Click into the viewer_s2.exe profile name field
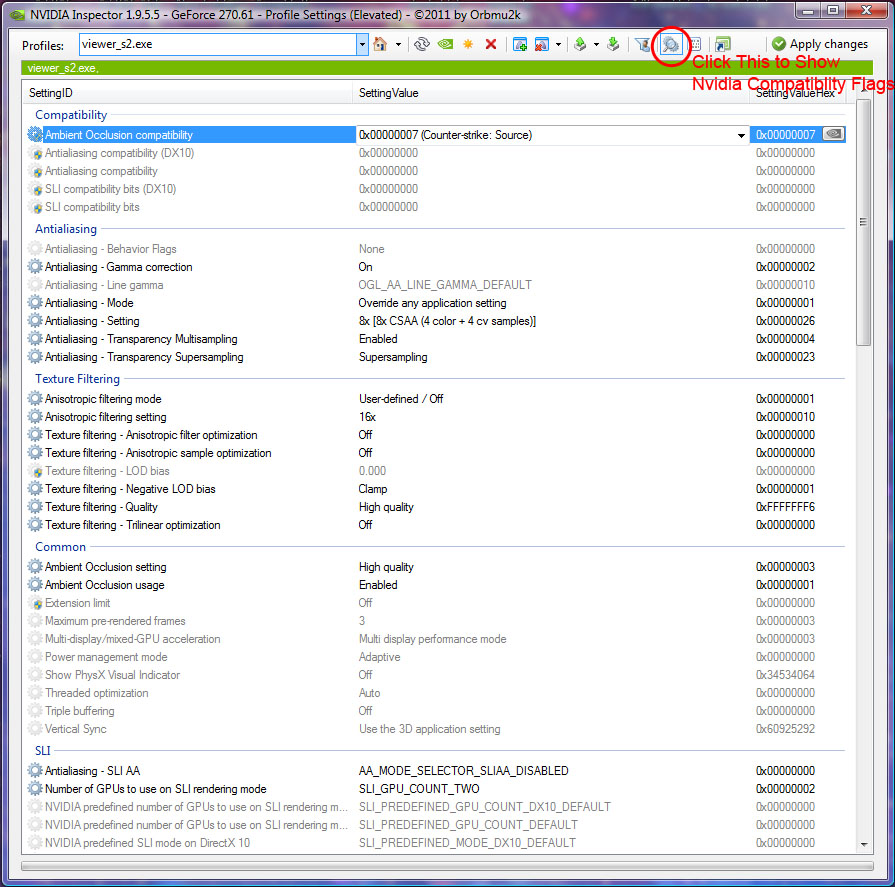 point(217,45)
